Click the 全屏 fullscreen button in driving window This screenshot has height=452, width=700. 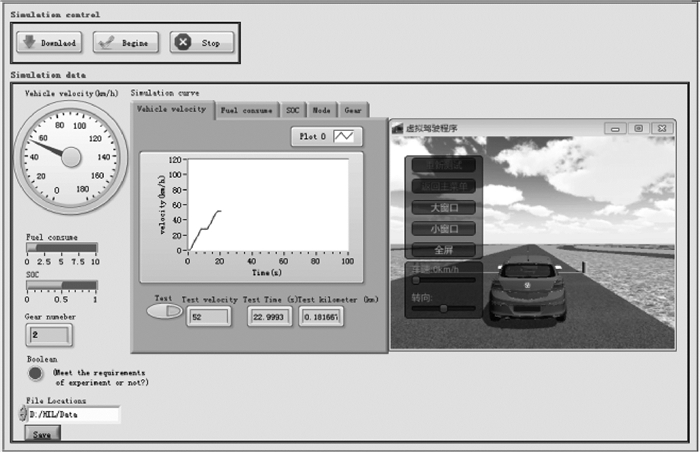pyautogui.click(x=442, y=249)
